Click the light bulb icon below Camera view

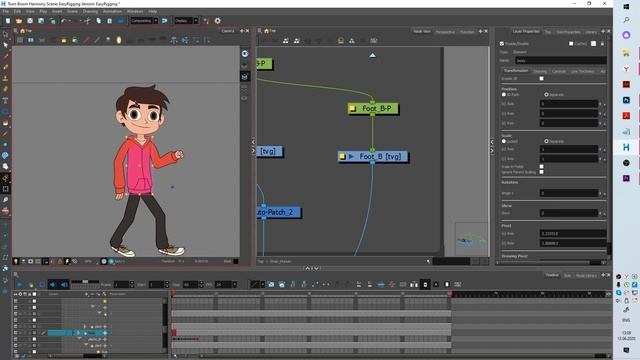point(16,261)
